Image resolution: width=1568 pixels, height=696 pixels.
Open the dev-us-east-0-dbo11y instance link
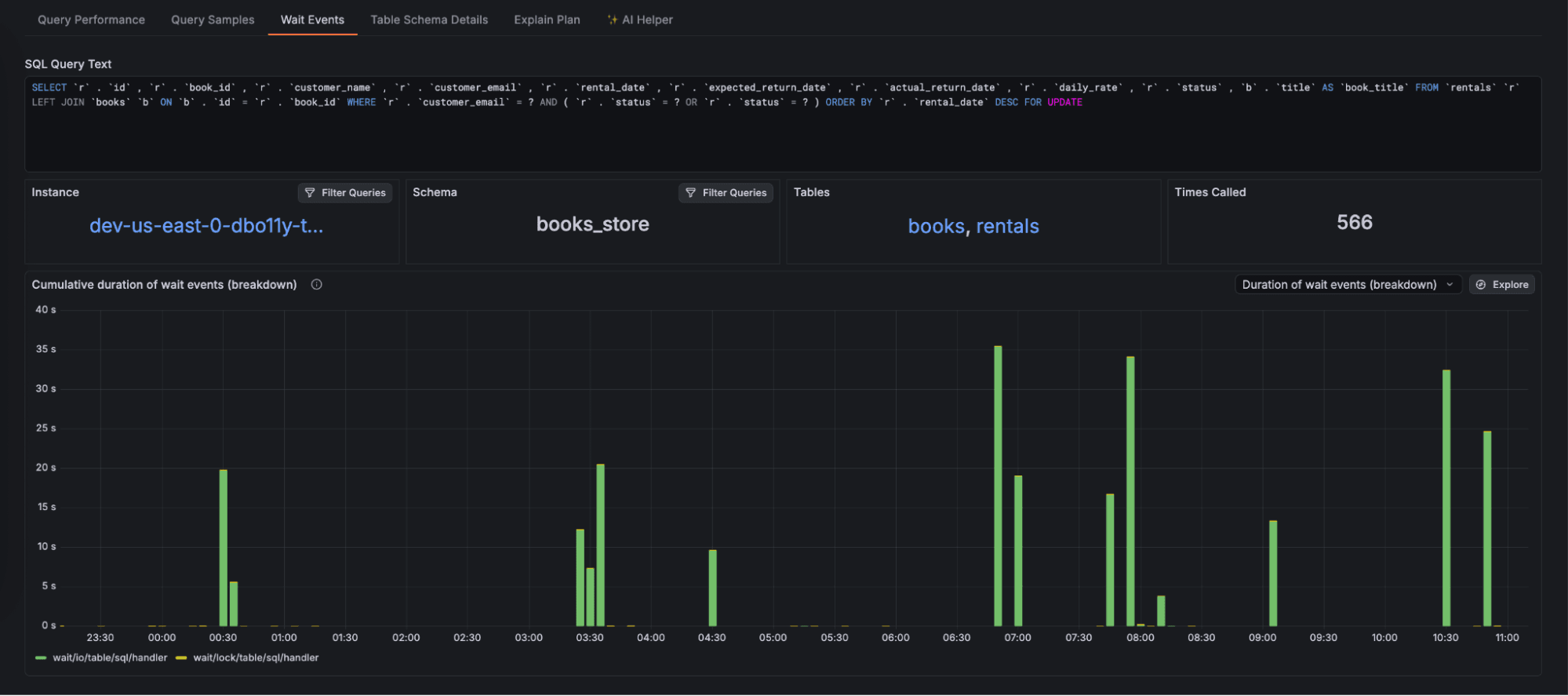[x=206, y=226]
